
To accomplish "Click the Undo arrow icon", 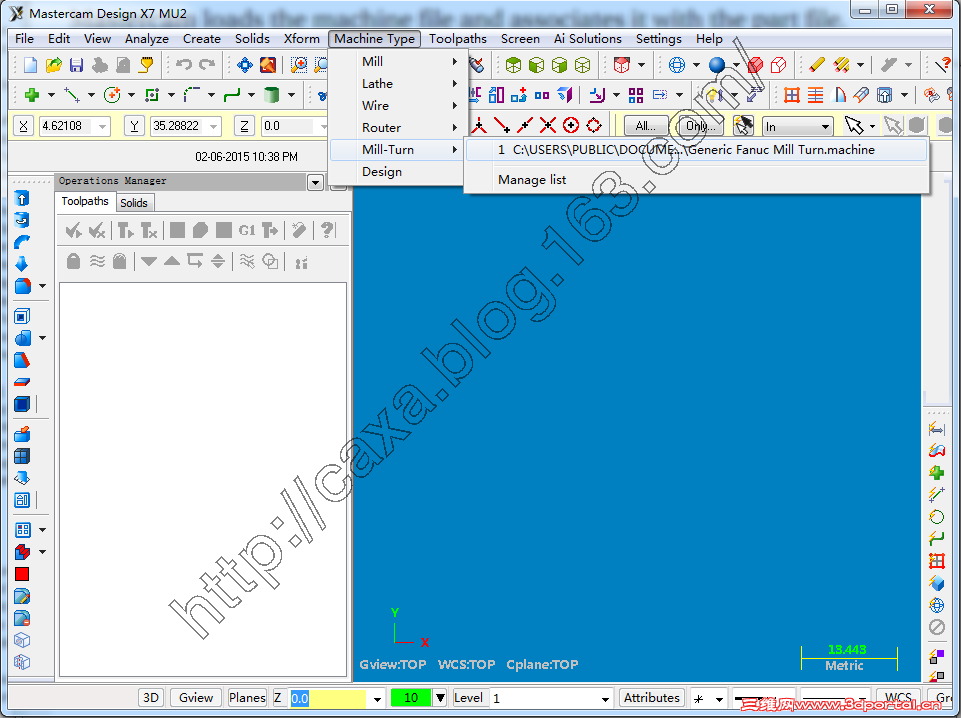I will click(x=184, y=65).
